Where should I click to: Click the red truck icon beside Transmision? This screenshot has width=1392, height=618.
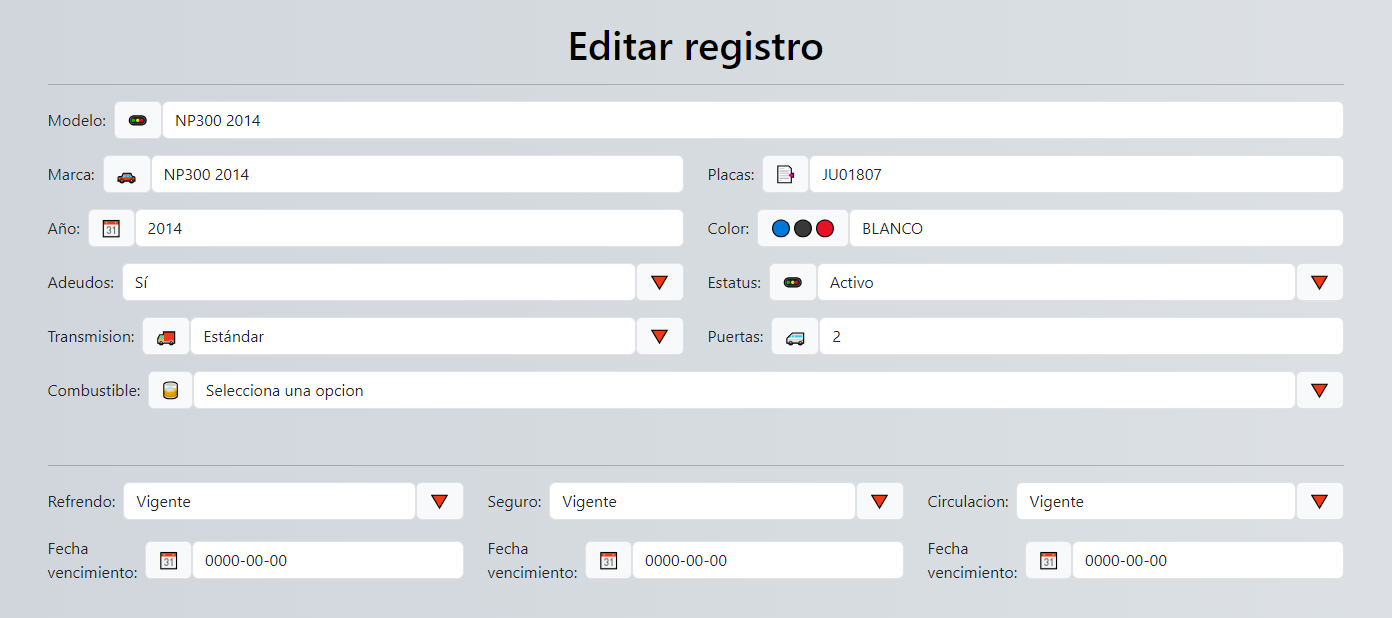pyautogui.click(x=166, y=336)
